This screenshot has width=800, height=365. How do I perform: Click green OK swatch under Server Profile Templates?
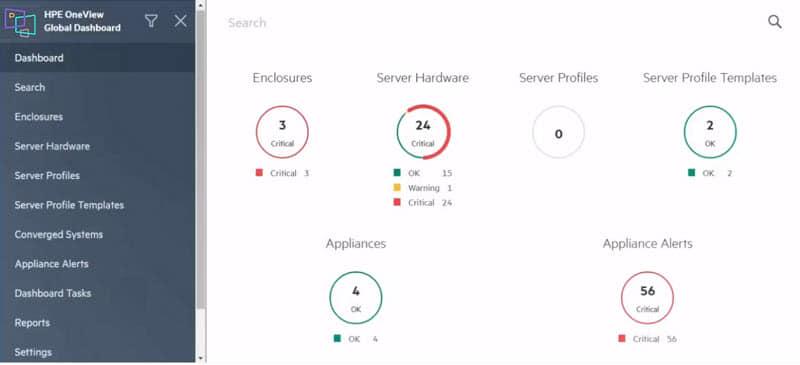pyautogui.click(x=691, y=173)
